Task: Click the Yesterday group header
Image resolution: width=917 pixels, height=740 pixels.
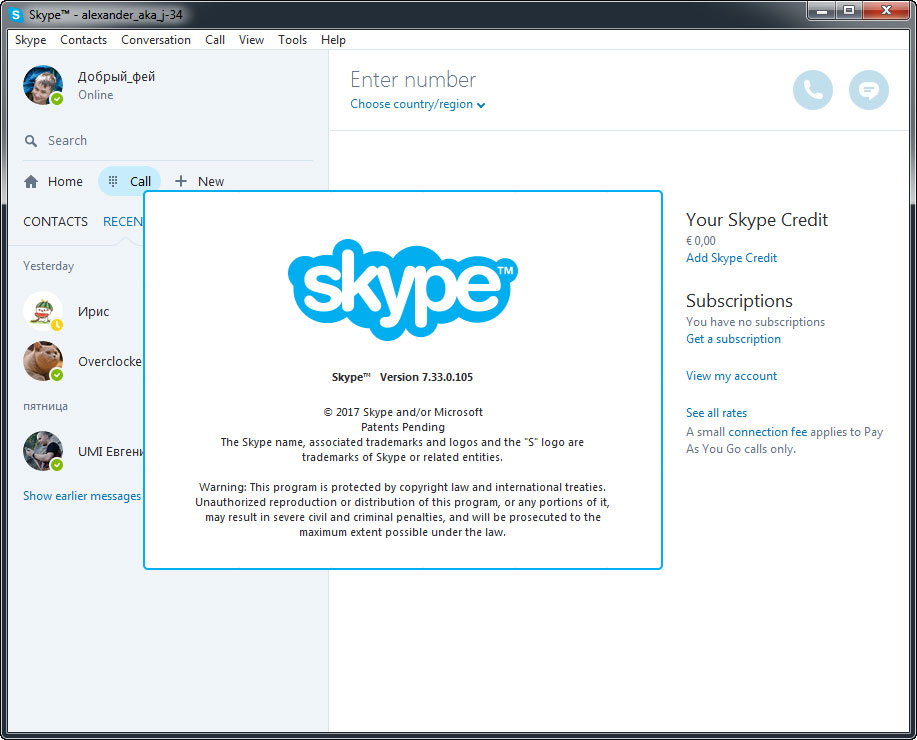Action: tap(49, 266)
